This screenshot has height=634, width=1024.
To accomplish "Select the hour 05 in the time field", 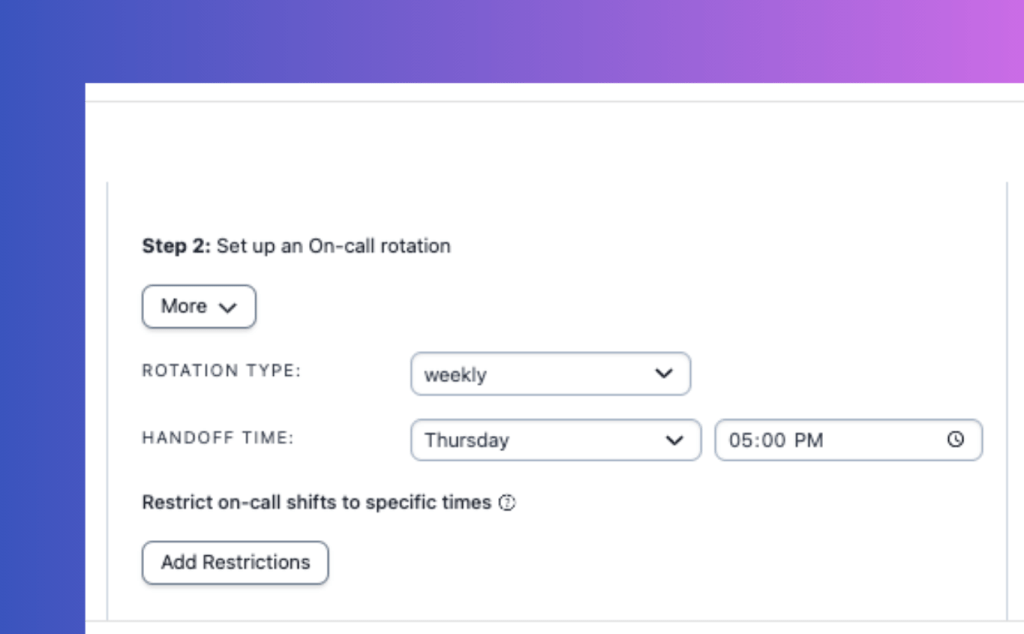I will [742, 440].
